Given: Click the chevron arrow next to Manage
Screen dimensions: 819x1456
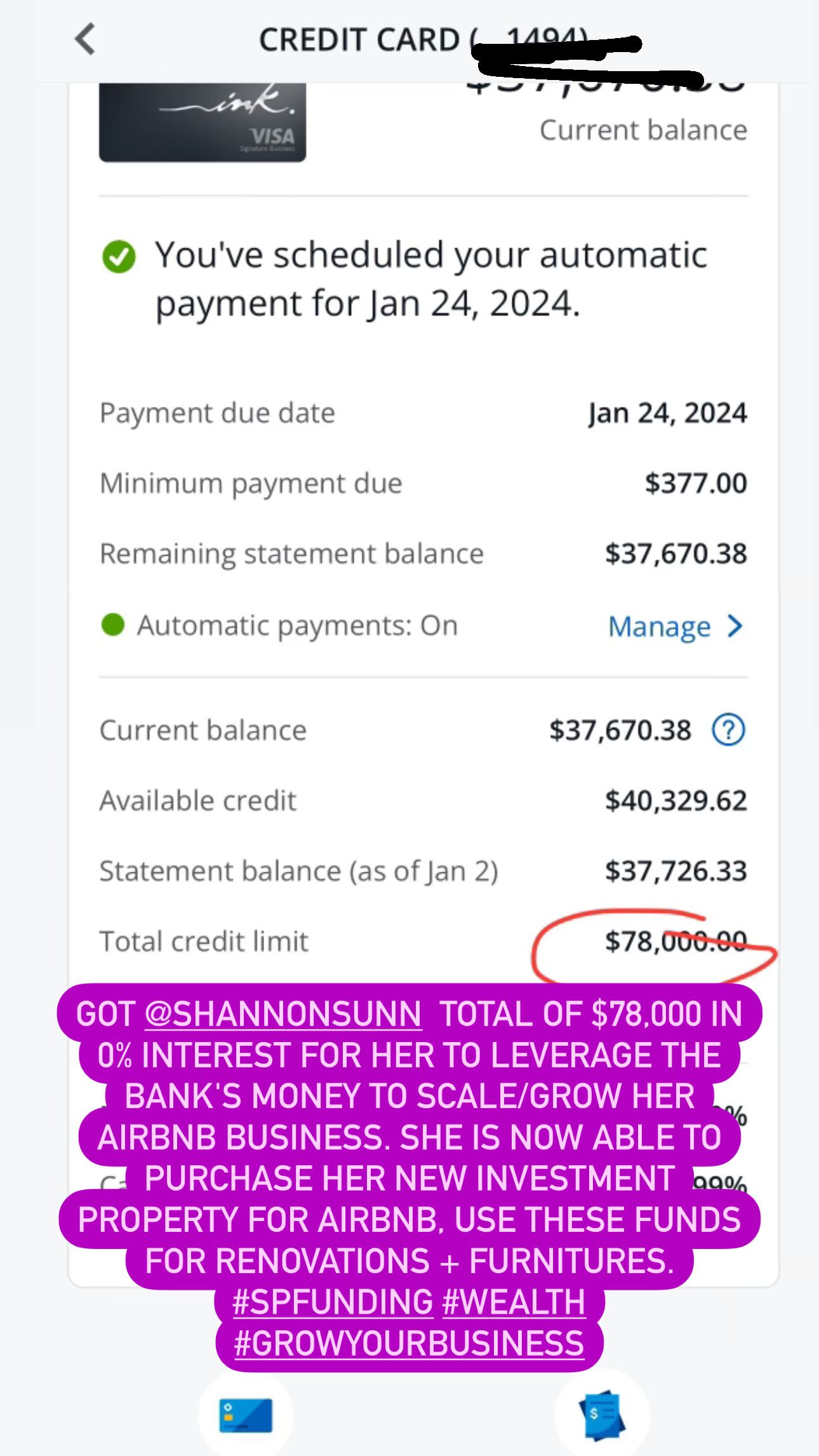Looking at the screenshot, I should click(x=735, y=626).
